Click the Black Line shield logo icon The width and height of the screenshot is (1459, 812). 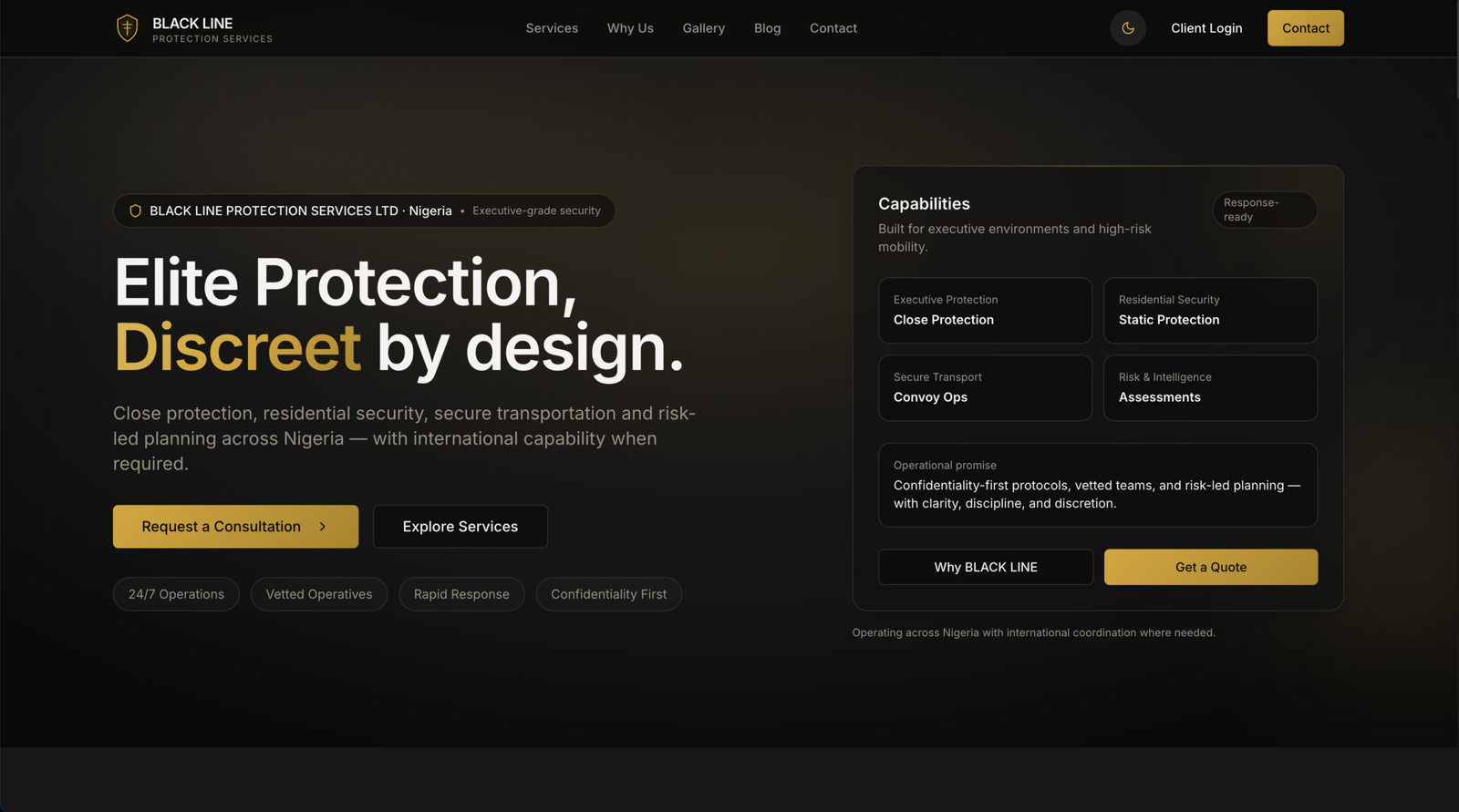tap(128, 28)
